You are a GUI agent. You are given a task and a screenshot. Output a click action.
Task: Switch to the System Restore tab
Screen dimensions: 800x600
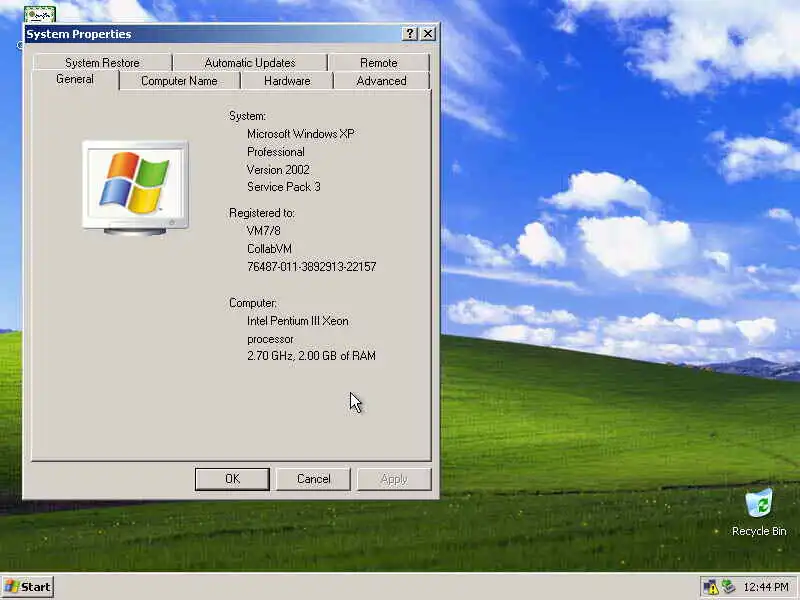pos(102,63)
